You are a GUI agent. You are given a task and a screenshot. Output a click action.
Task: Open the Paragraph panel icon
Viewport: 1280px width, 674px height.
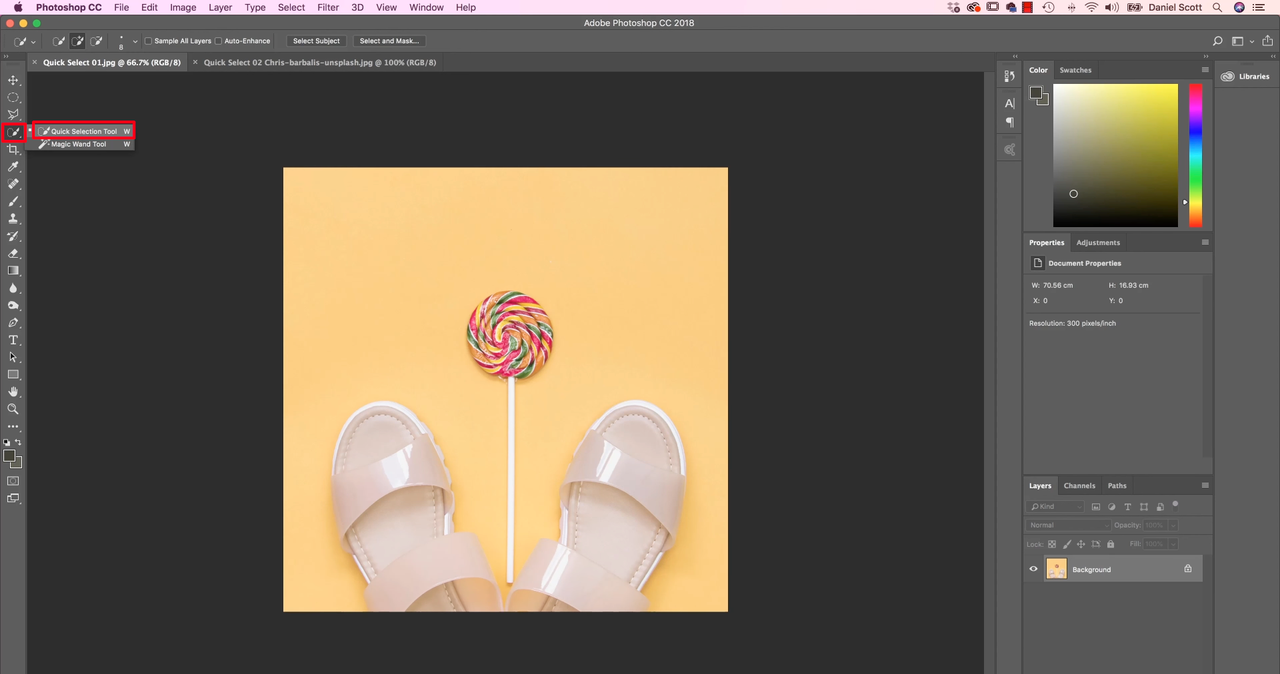(1009, 122)
